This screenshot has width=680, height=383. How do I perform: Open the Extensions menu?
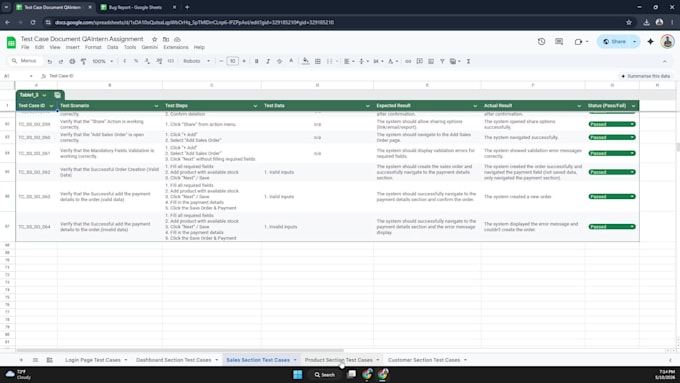(176, 47)
